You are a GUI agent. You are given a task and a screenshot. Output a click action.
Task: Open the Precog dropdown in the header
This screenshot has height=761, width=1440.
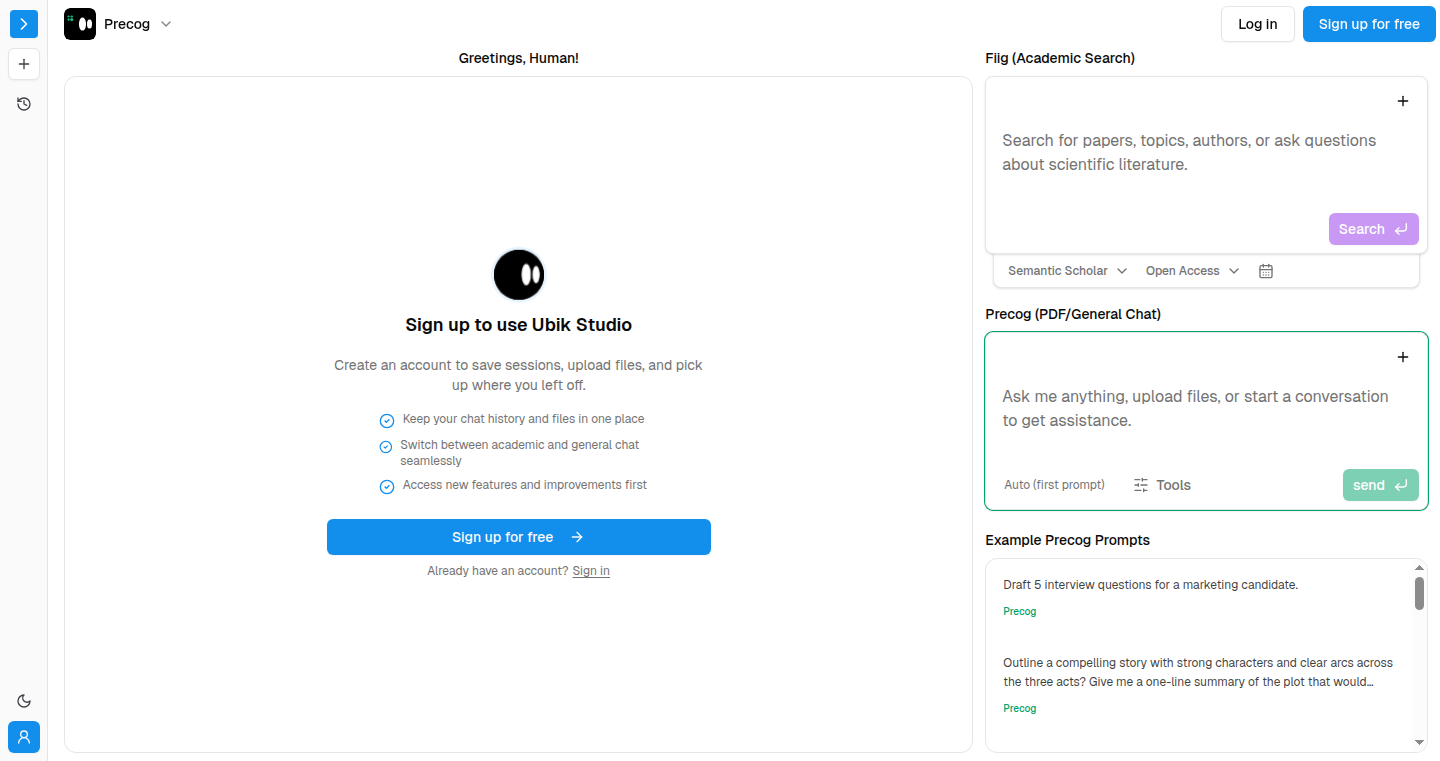coord(138,24)
